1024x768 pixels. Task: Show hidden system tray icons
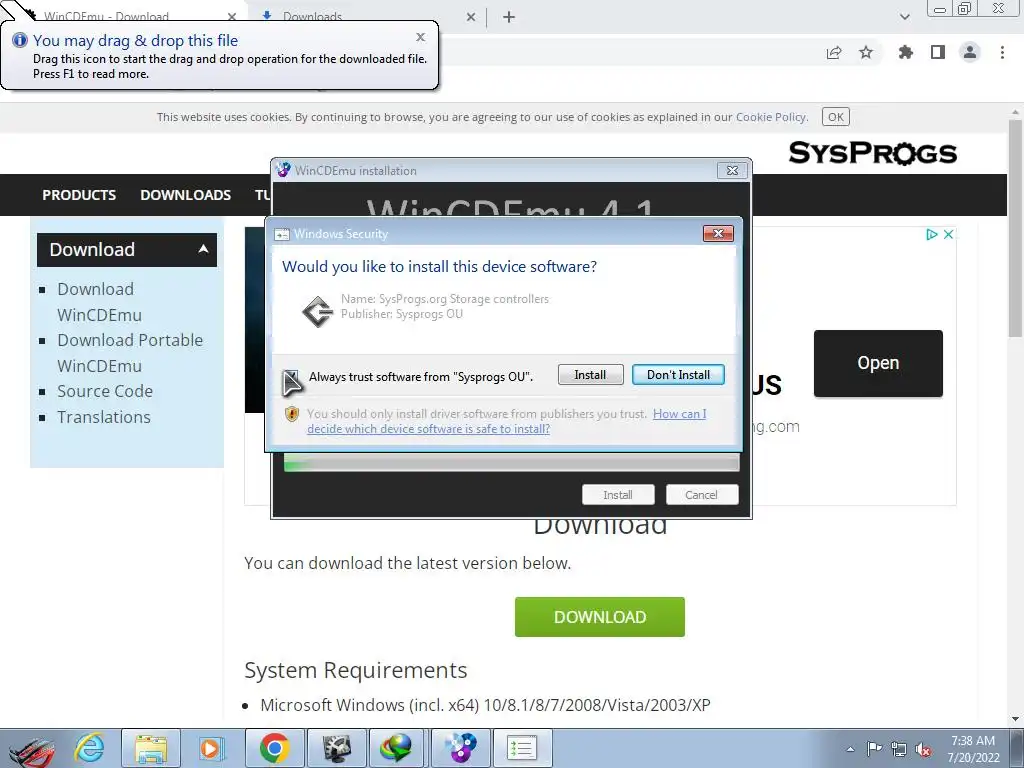tap(850, 749)
